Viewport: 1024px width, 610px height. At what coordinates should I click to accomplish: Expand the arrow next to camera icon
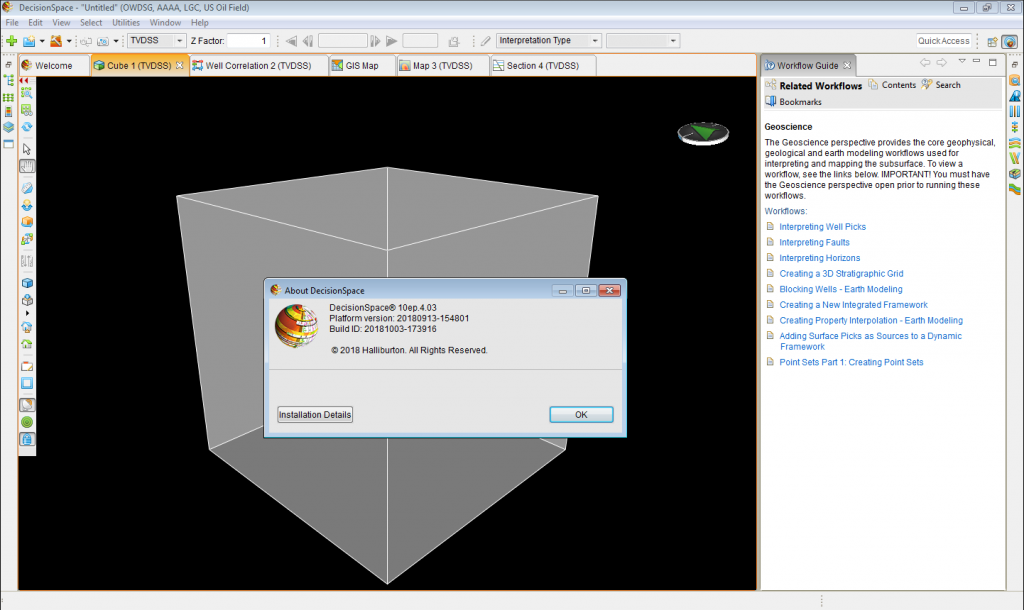coord(116,41)
